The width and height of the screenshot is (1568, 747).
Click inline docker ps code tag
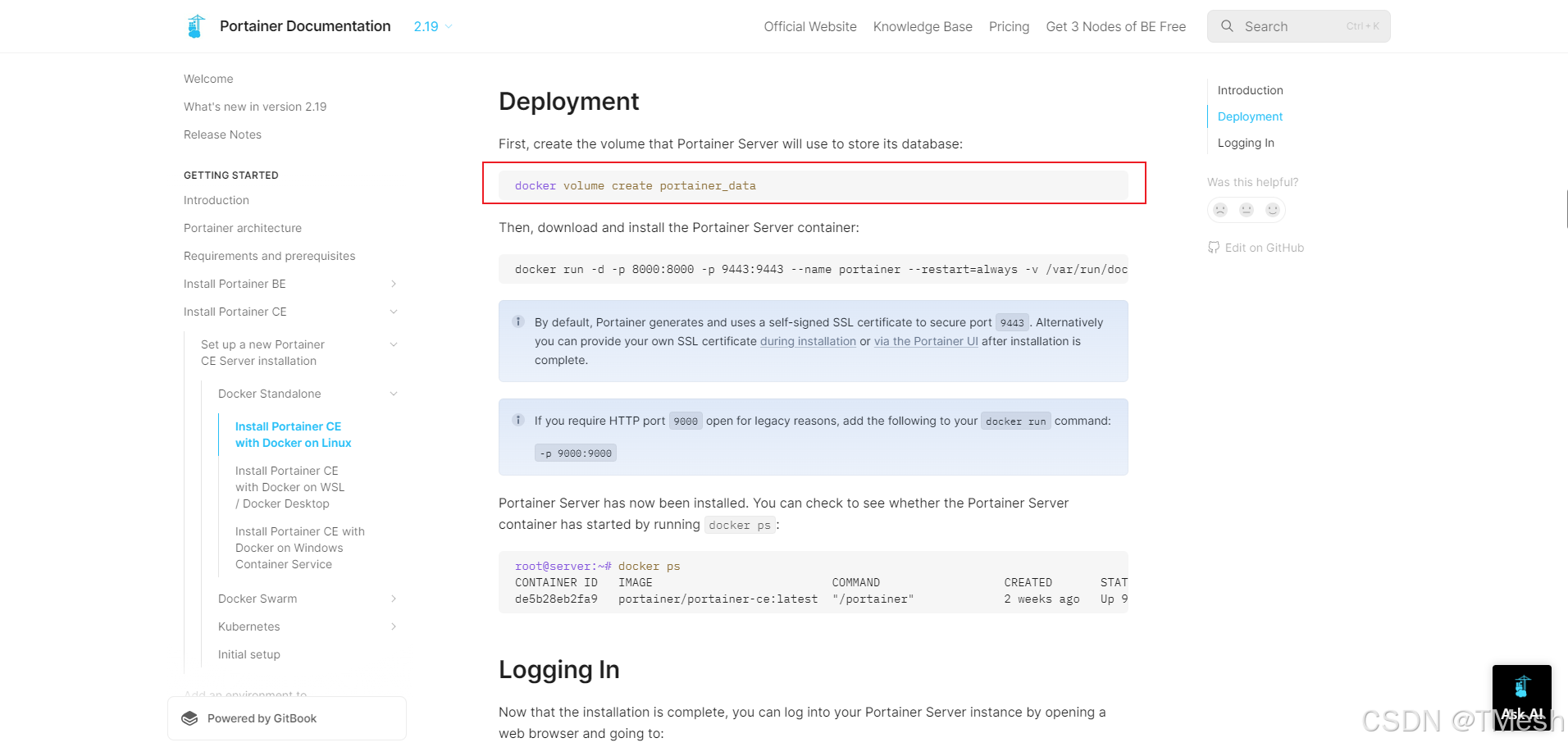pos(740,525)
